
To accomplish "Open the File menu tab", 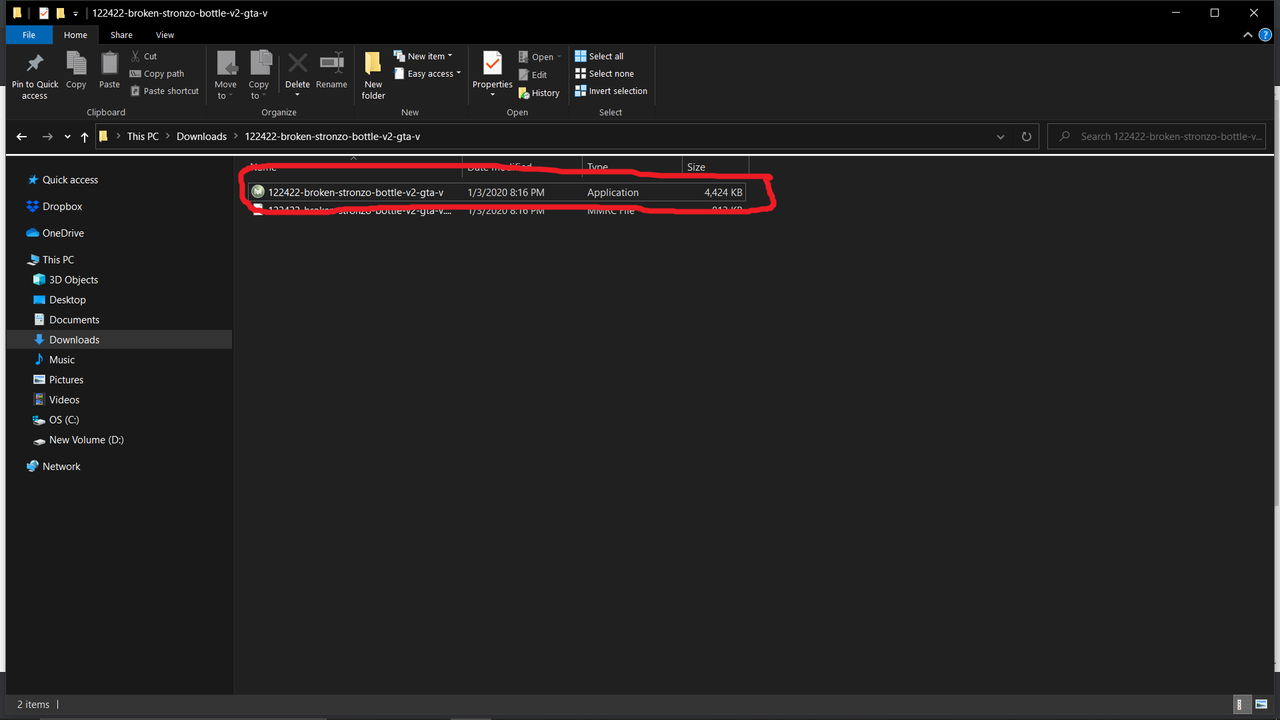I will pos(29,35).
